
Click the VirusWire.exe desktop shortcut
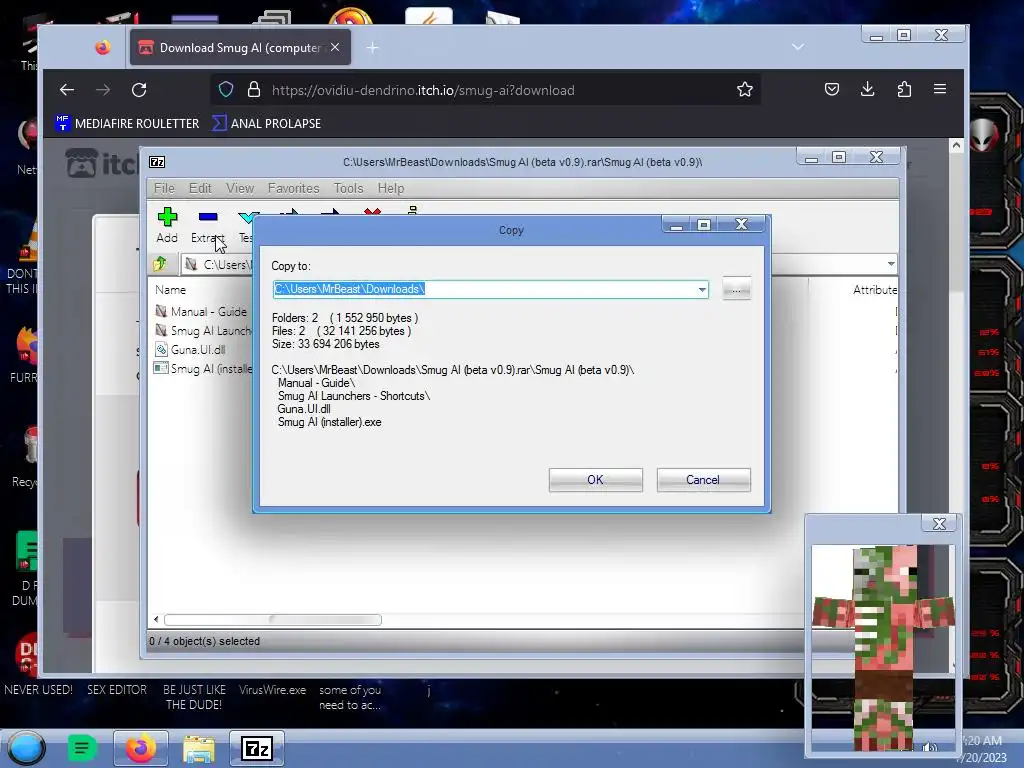(272, 690)
